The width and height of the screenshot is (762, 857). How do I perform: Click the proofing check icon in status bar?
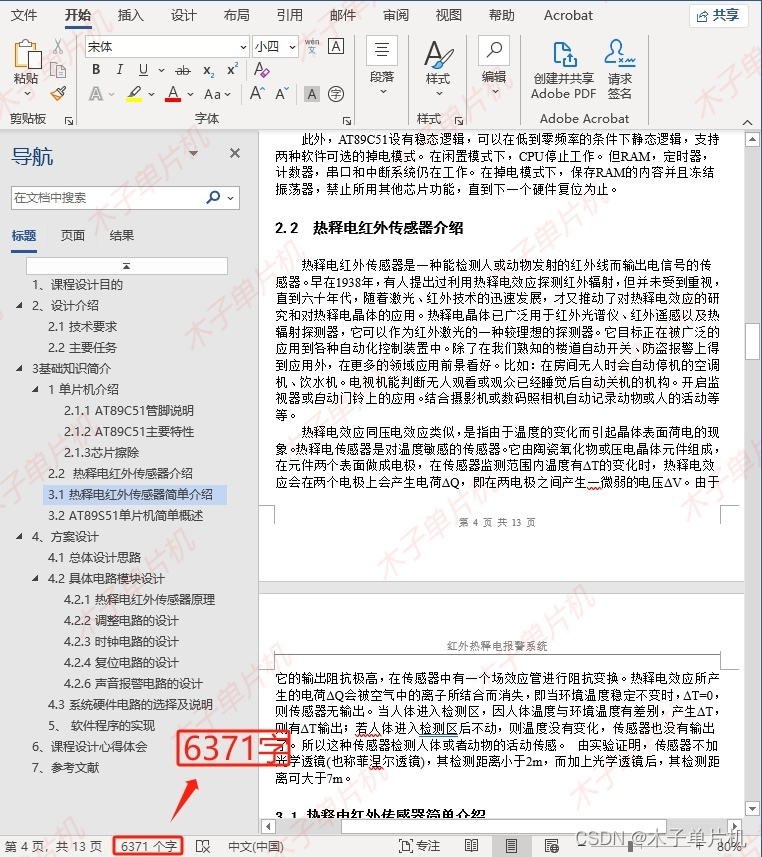(203, 847)
